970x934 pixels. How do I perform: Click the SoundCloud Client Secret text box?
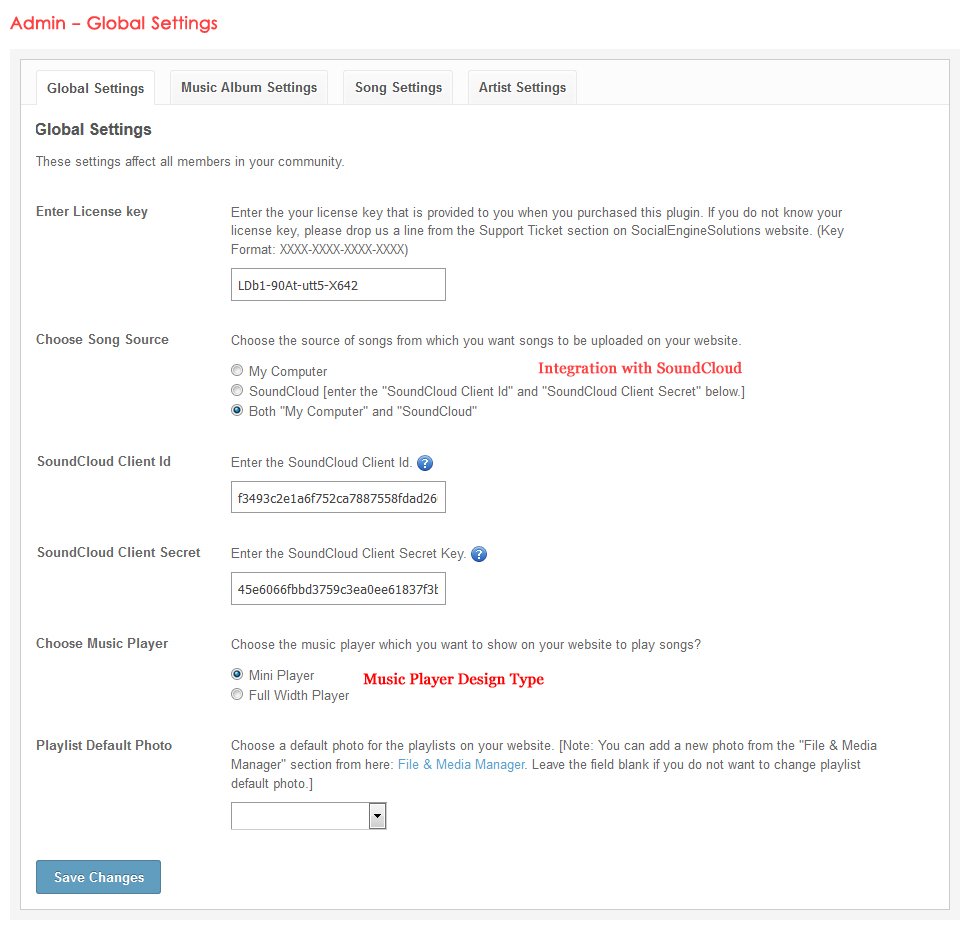338,589
